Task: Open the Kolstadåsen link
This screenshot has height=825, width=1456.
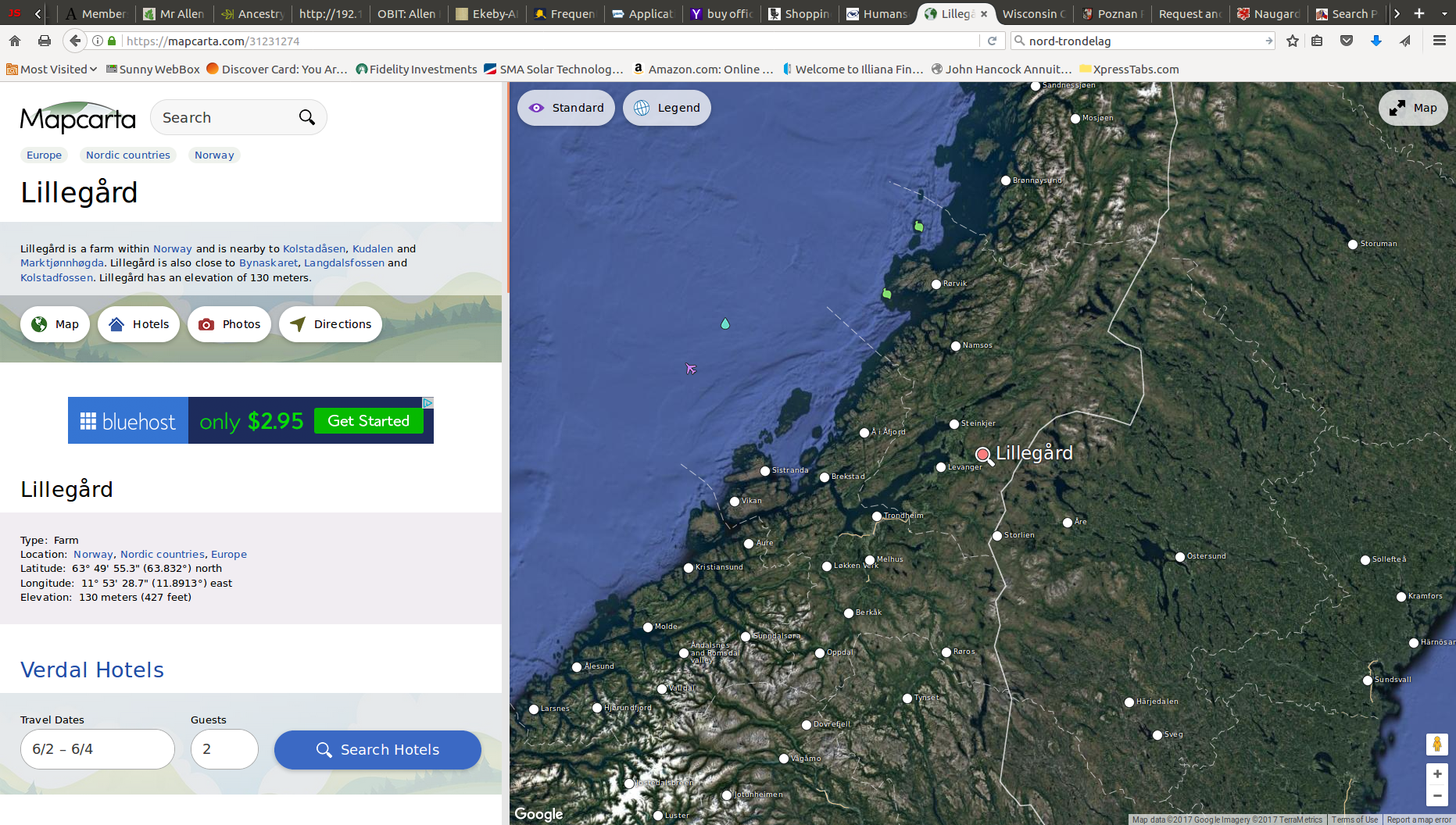Action: [314, 248]
